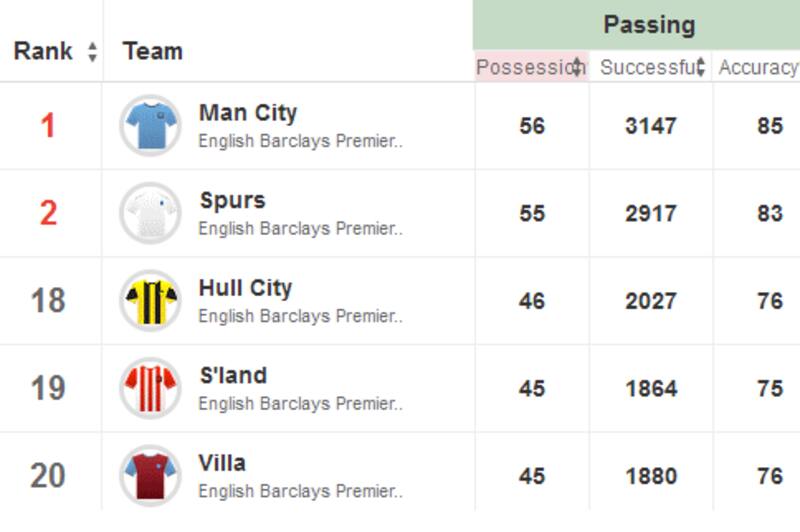Click Man City's 3147 successful passes cell
The width and height of the screenshot is (800, 532).
pos(651,126)
